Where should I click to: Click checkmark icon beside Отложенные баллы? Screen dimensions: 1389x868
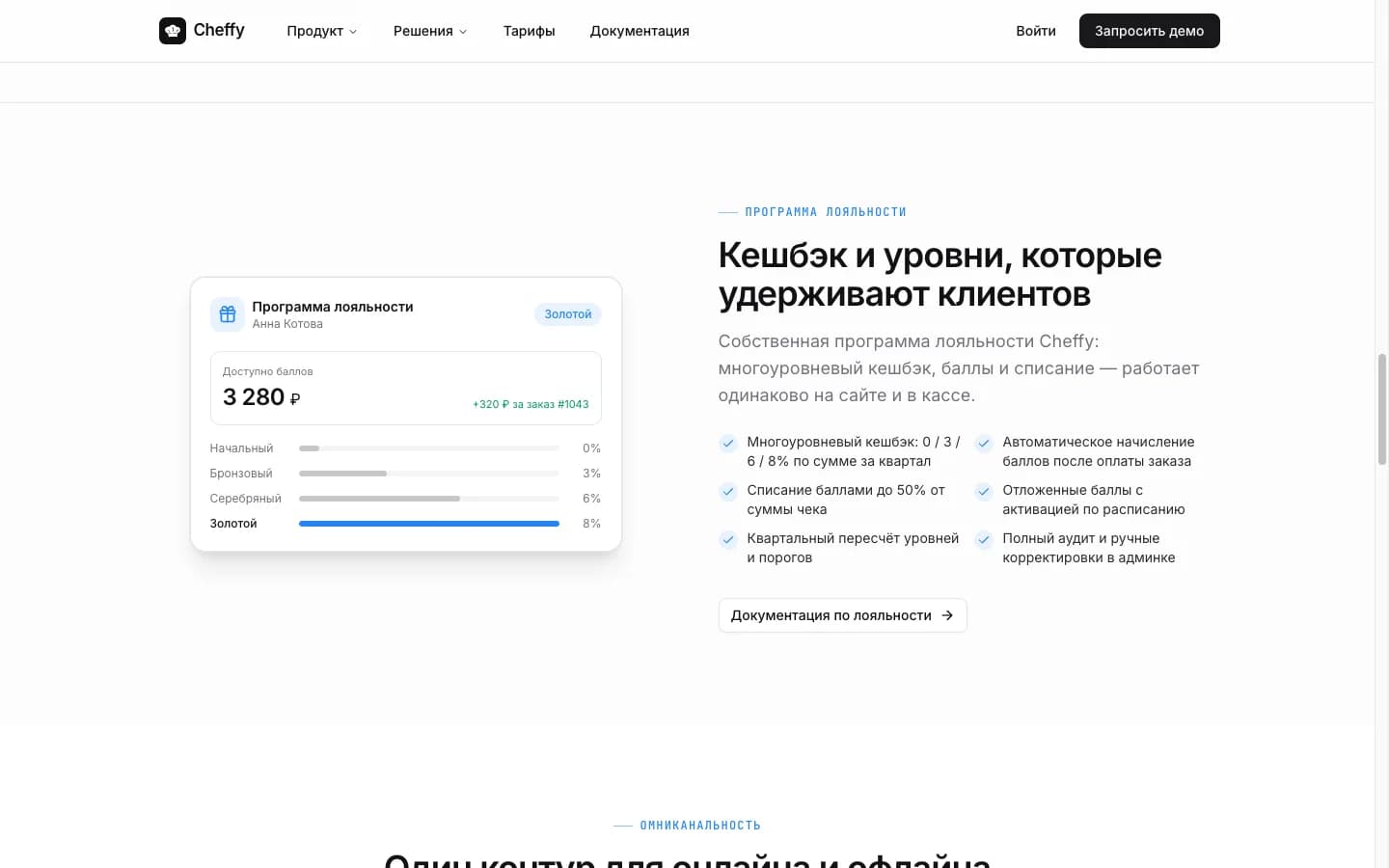(984, 491)
